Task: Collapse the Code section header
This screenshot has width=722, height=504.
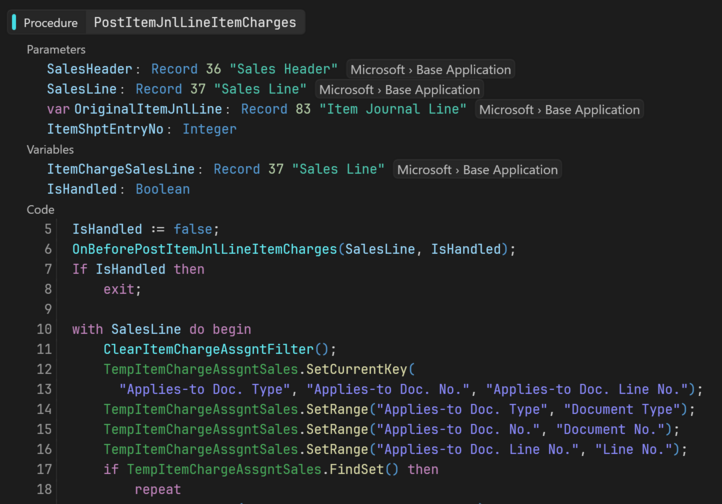Action: point(40,209)
